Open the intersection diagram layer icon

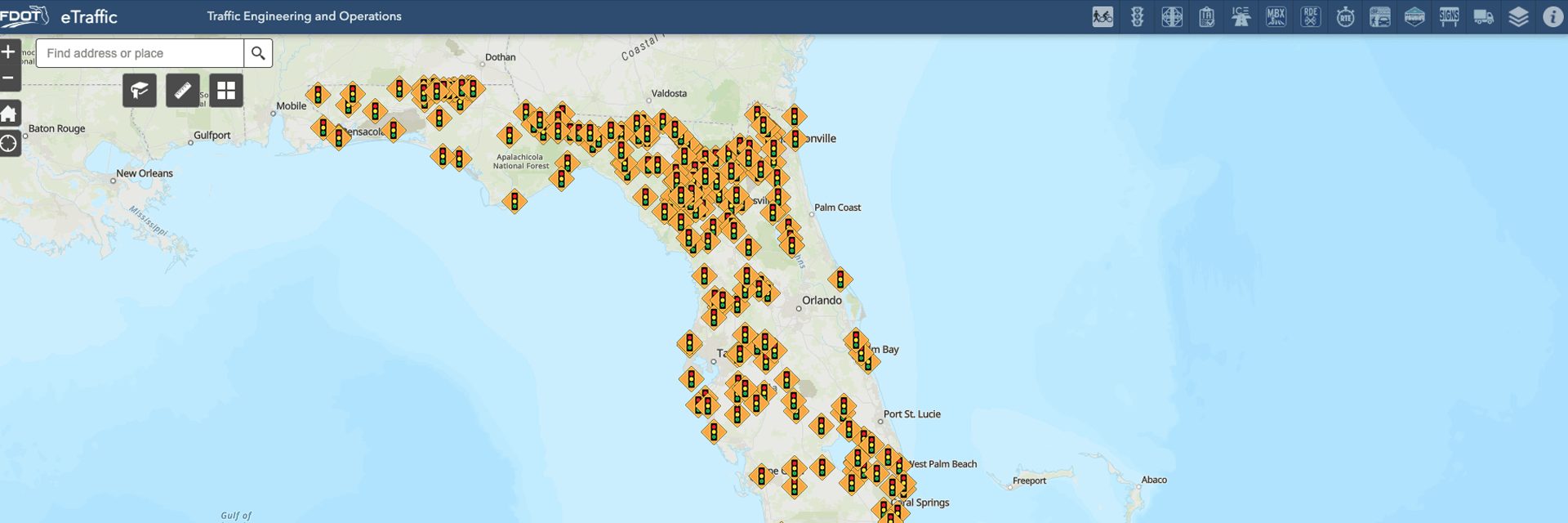pyautogui.click(x=1172, y=16)
